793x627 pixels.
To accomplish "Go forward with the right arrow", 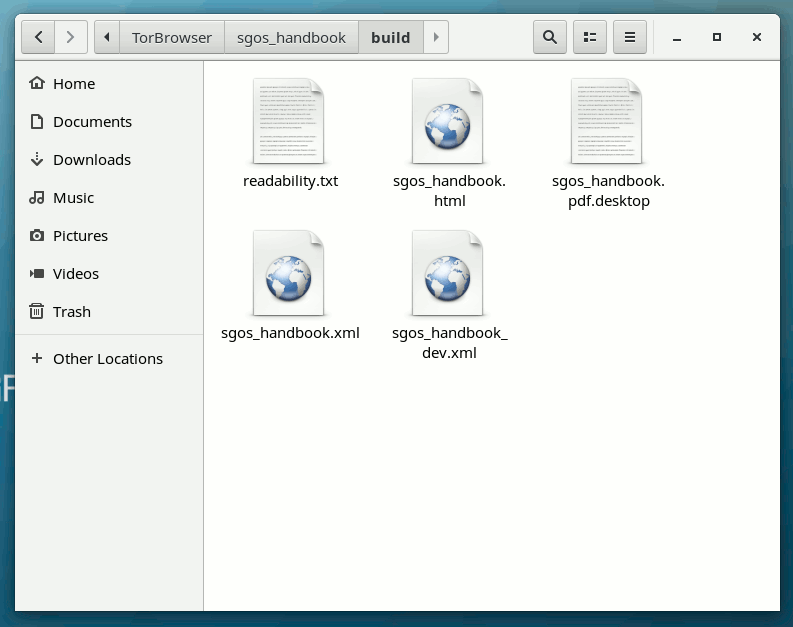I will point(69,38).
